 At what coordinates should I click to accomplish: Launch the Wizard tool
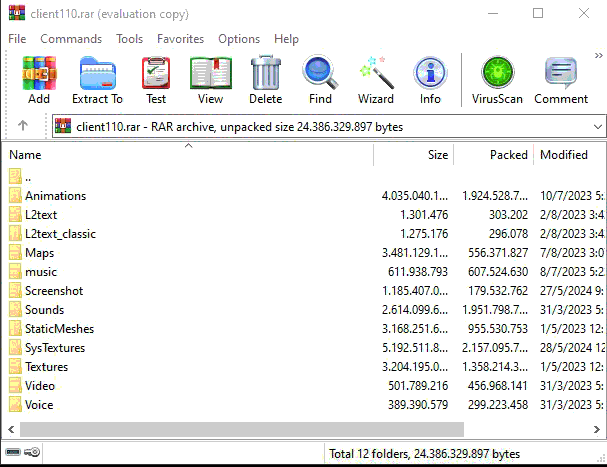coord(376,79)
